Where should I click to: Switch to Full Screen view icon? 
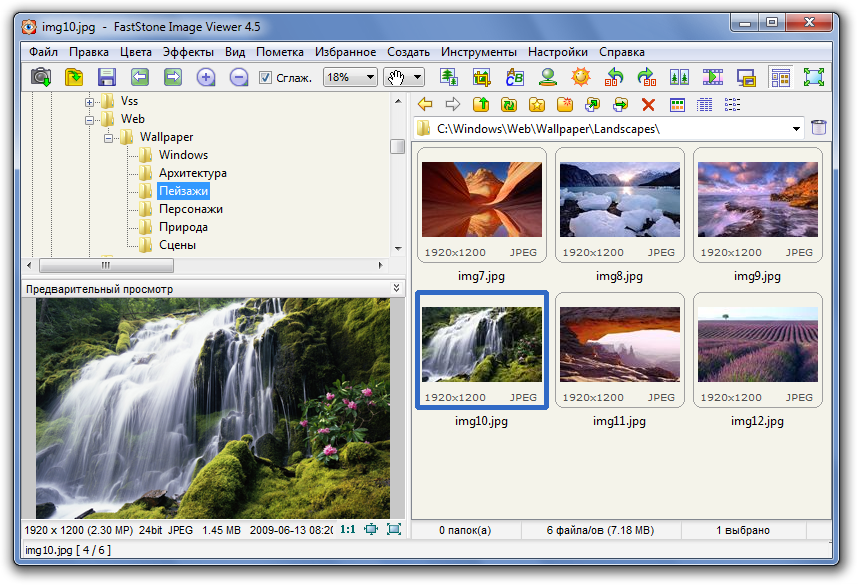click(814, 77)
